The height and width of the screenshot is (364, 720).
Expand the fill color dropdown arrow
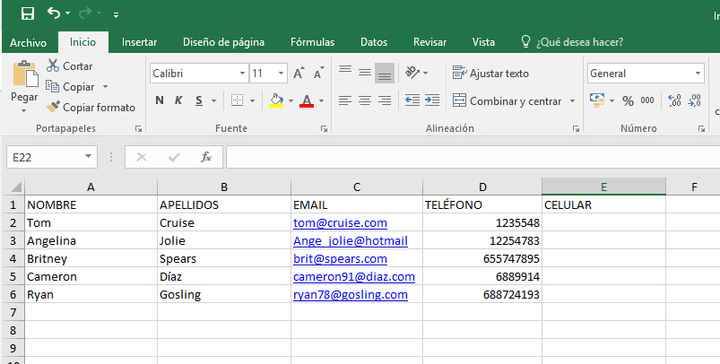point(291,101)
